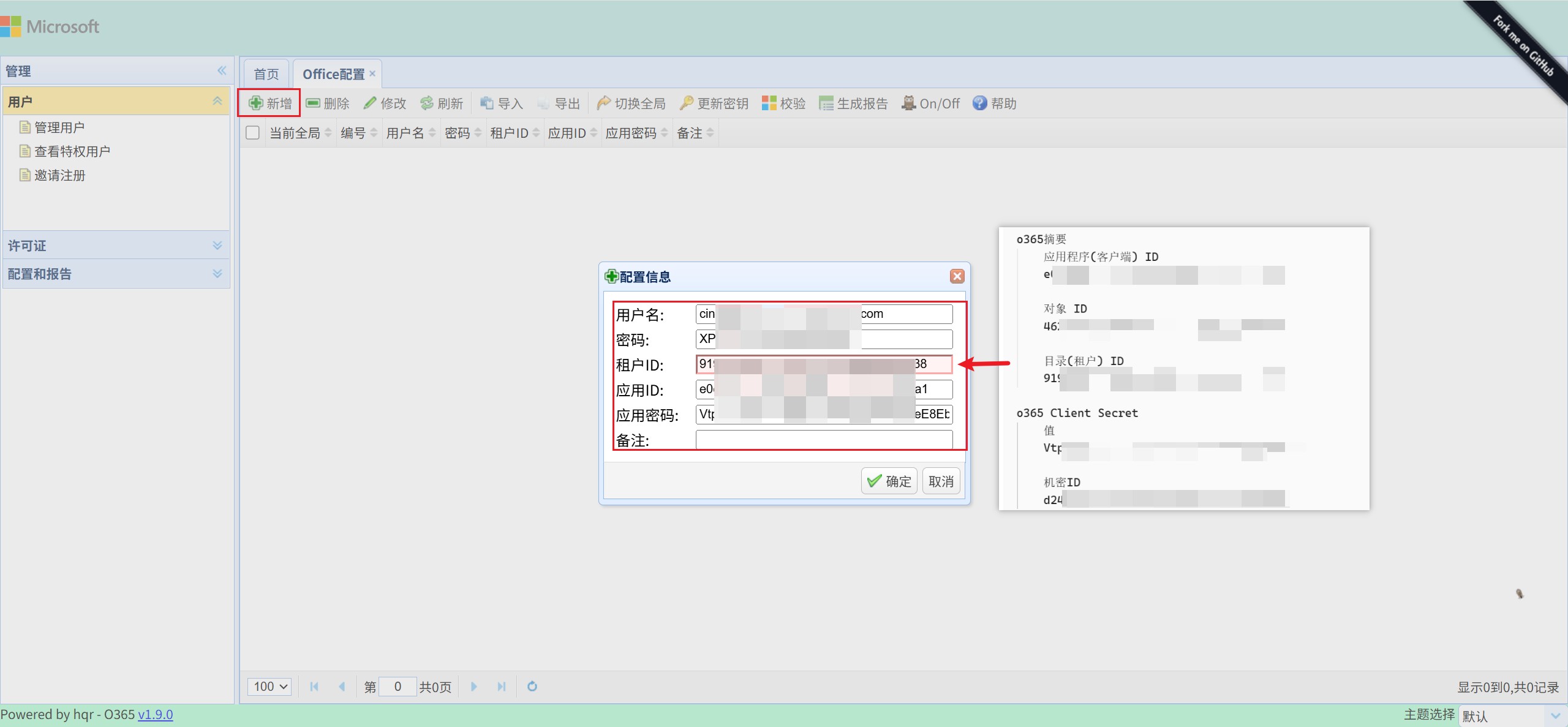Click the 备注 input field
The width and height of the screenshot is (1568, 727).
click(x=824, y=439)
